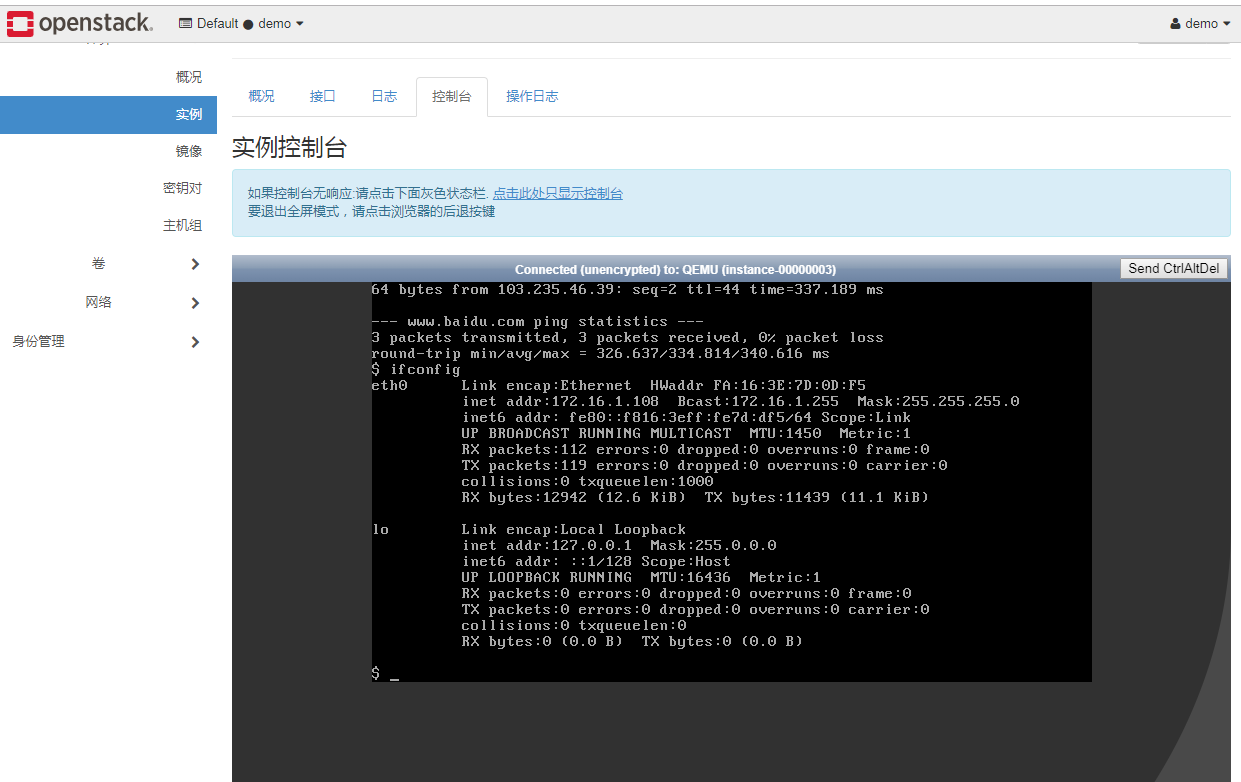
Task: Click the 点击此处只显示控制台 link
Action: pyautogui.click(x=558, y=193)
